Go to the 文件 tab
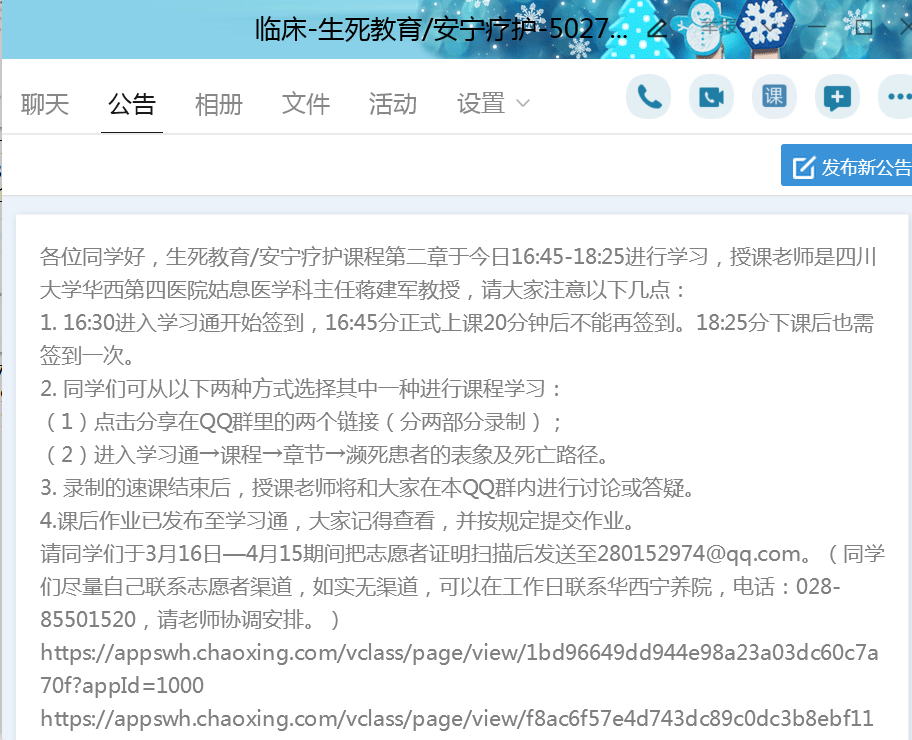The image size is (912, 740). [306, 104]
